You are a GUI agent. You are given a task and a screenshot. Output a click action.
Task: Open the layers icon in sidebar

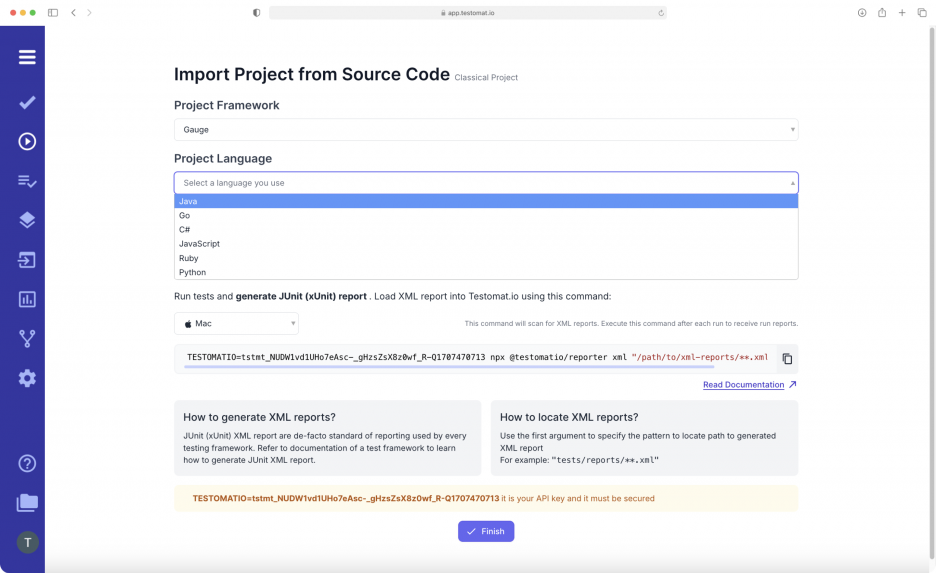tap(27, 220)
